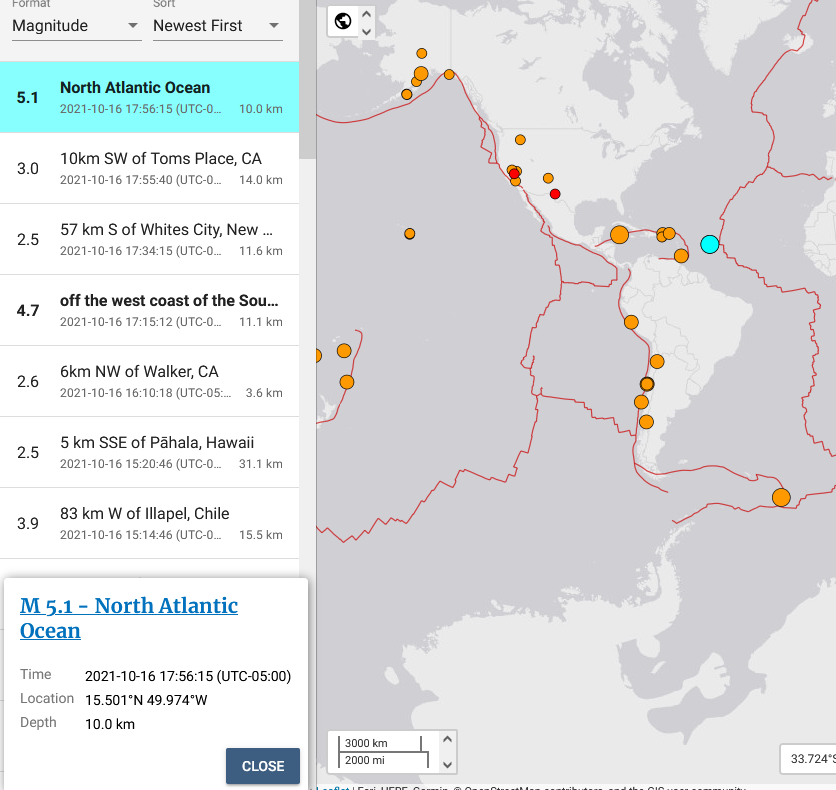Click the earthquake list scrollbar thumb
The image size is (836, 790).
pyautogui.click(x=307, y=79)
